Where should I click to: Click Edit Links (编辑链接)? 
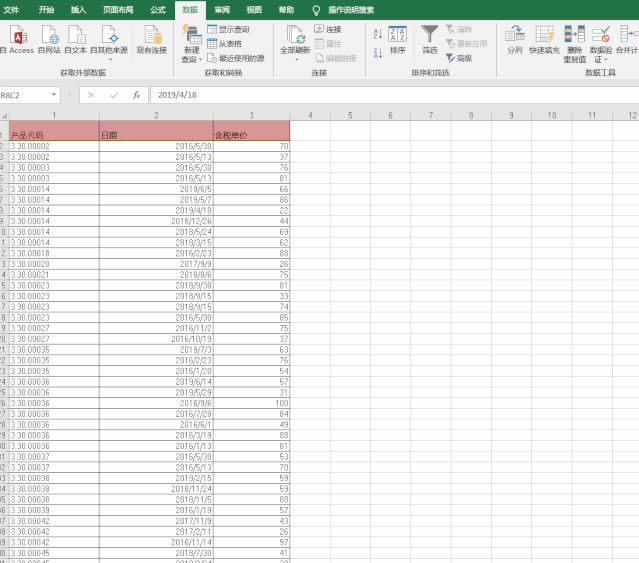tap(336, 58)
